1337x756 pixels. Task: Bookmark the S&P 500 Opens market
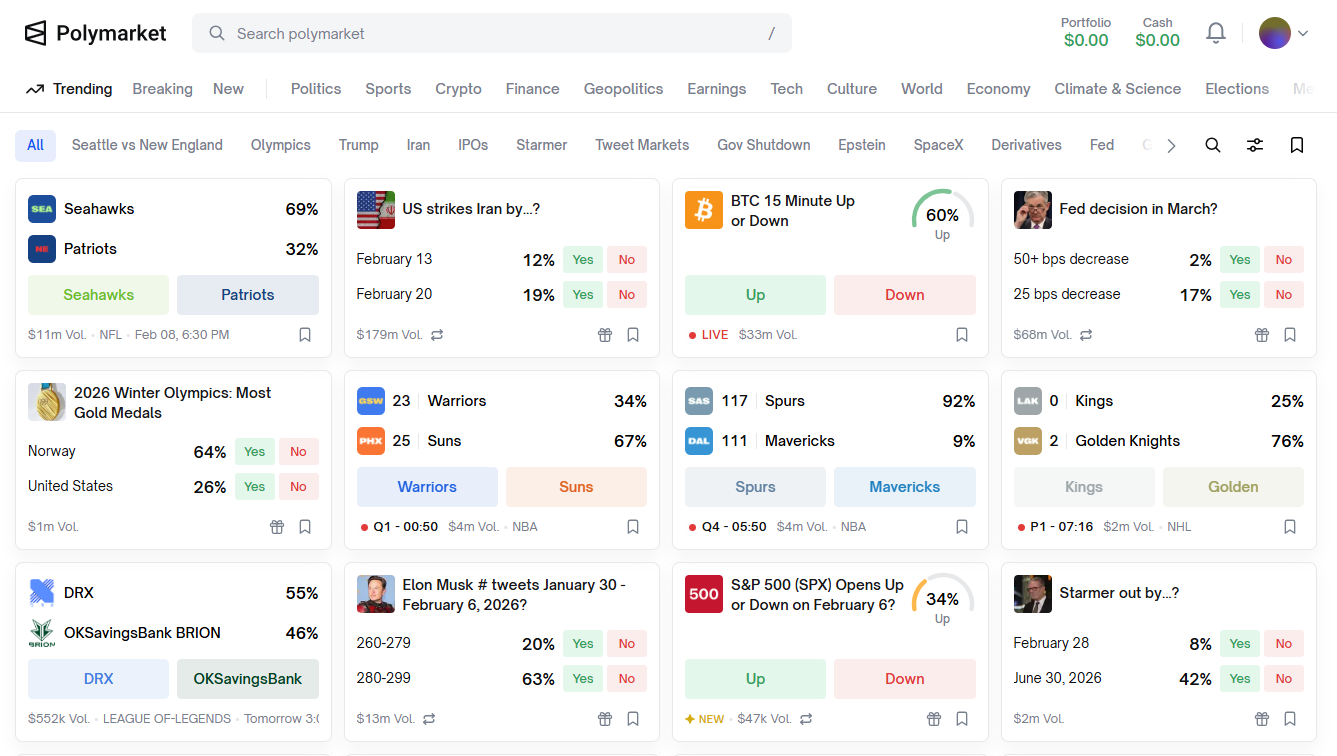pos(962,719)
